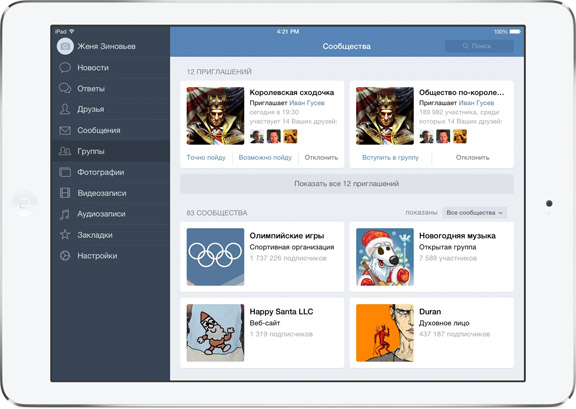576x409 pixels.
Task: Click Вступить в группу button
Action: click(390, 158)
